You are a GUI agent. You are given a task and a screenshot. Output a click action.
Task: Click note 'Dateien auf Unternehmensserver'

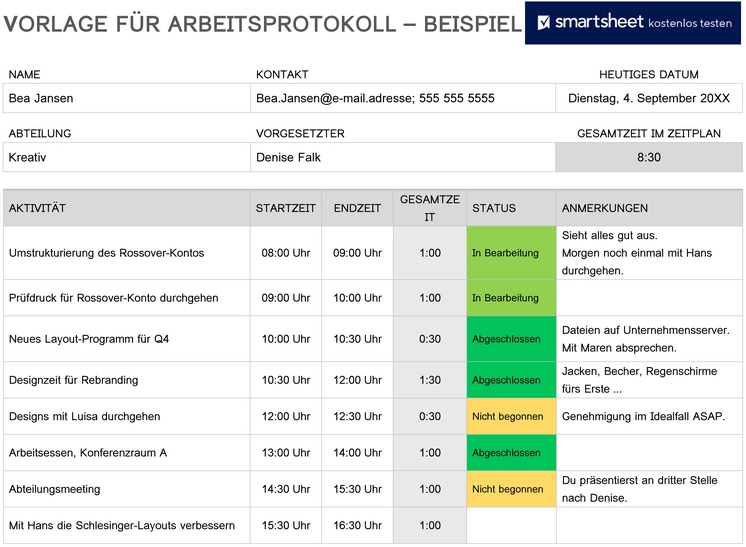tap(649, 339)
